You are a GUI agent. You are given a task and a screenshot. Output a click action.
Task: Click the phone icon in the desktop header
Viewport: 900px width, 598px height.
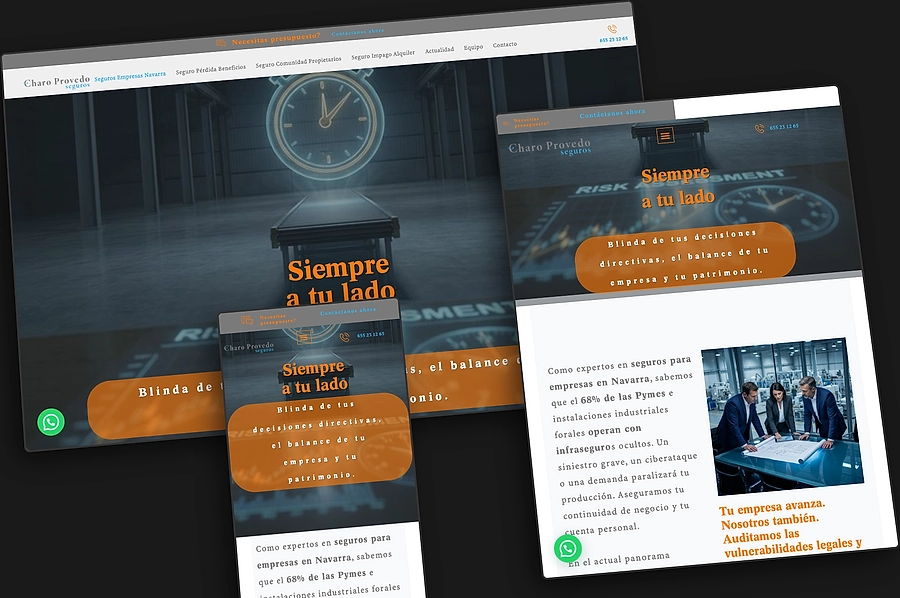click(x=612, y=29)
